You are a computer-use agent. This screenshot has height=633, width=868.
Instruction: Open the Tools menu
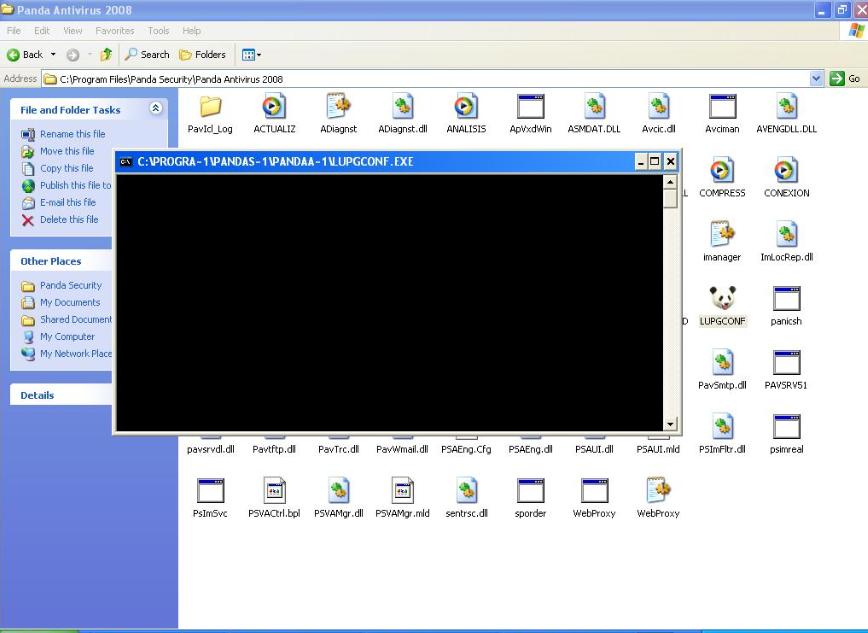[x=158, y=31]
